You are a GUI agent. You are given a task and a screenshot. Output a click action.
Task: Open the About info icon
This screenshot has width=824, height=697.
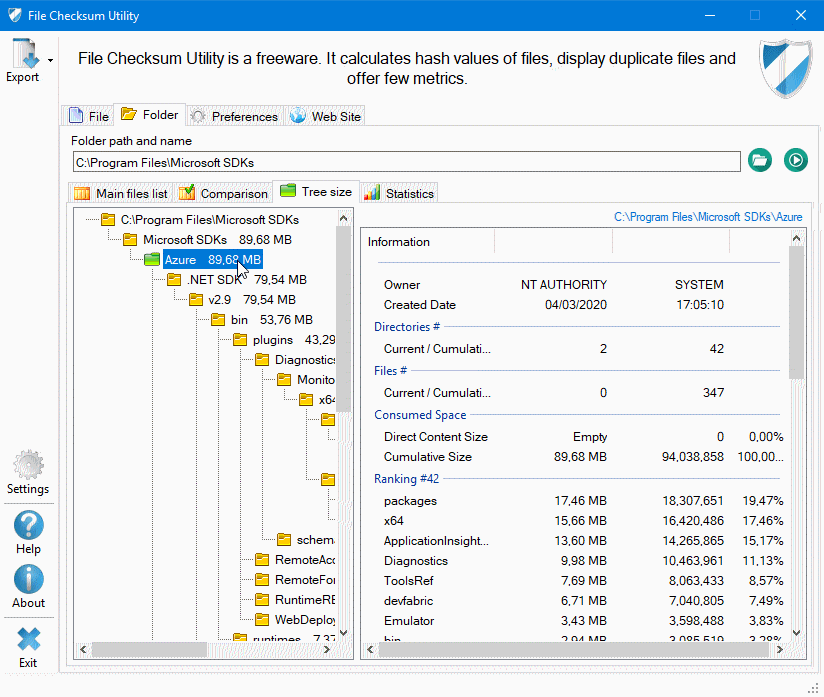(x=28, y=580)
